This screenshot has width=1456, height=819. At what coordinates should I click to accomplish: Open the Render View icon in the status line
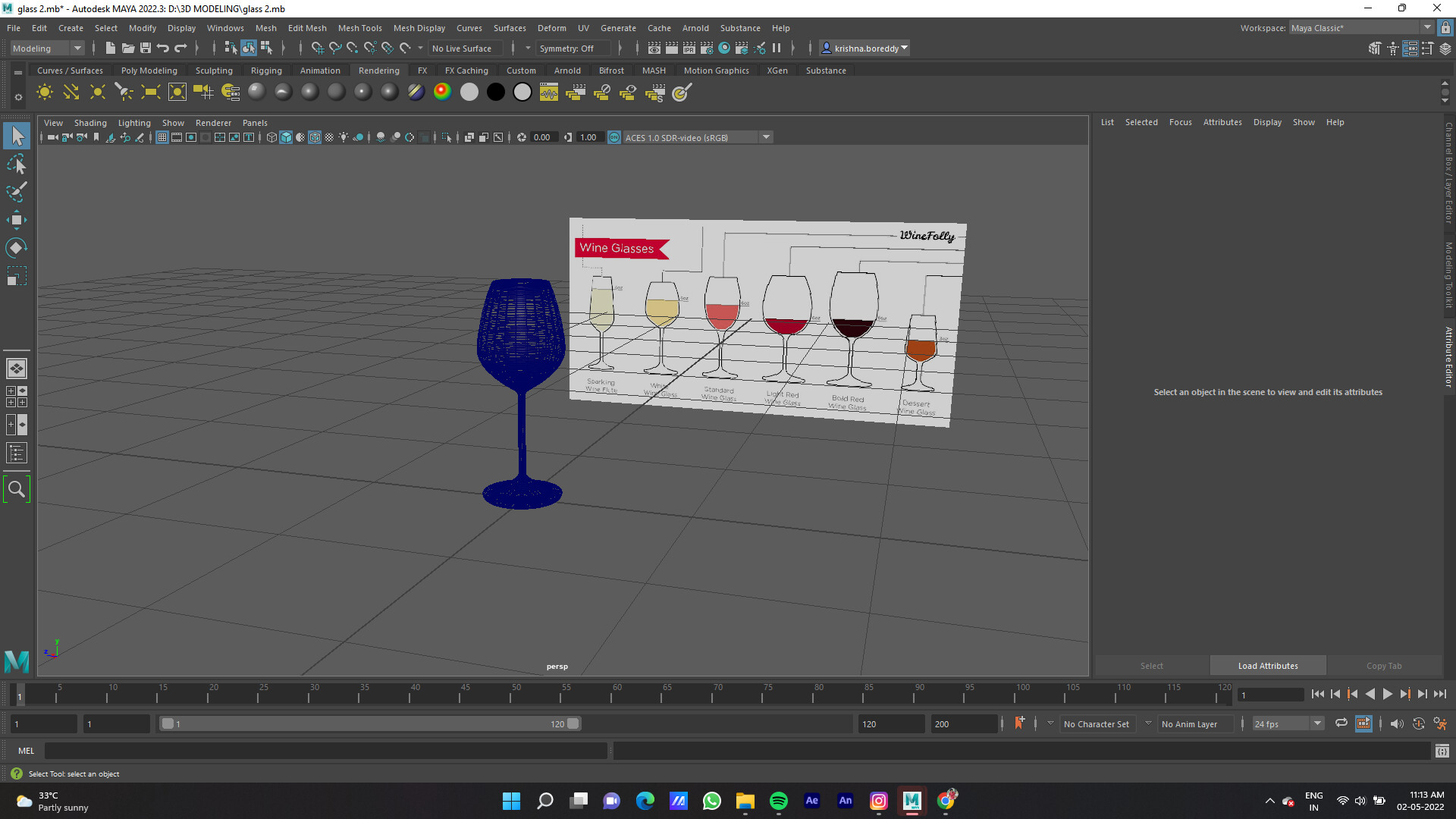[654, 48]
